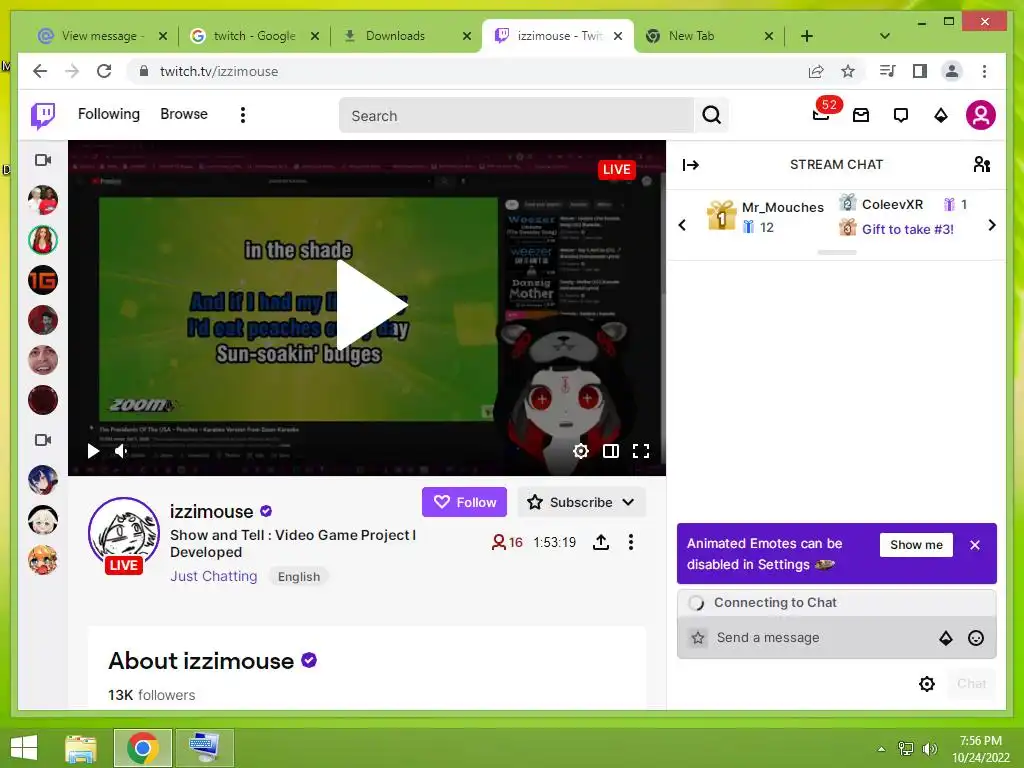
Task: Click the Bits icon in chat input
Action: click(x=945, y=638)
